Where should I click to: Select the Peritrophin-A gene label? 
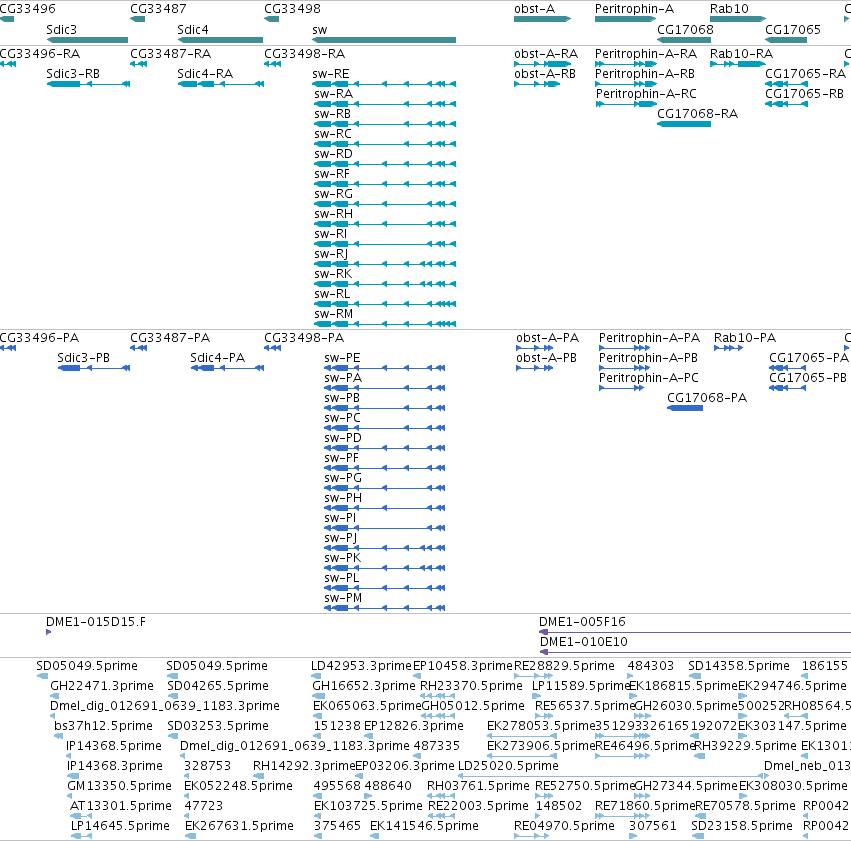[634, 9]
